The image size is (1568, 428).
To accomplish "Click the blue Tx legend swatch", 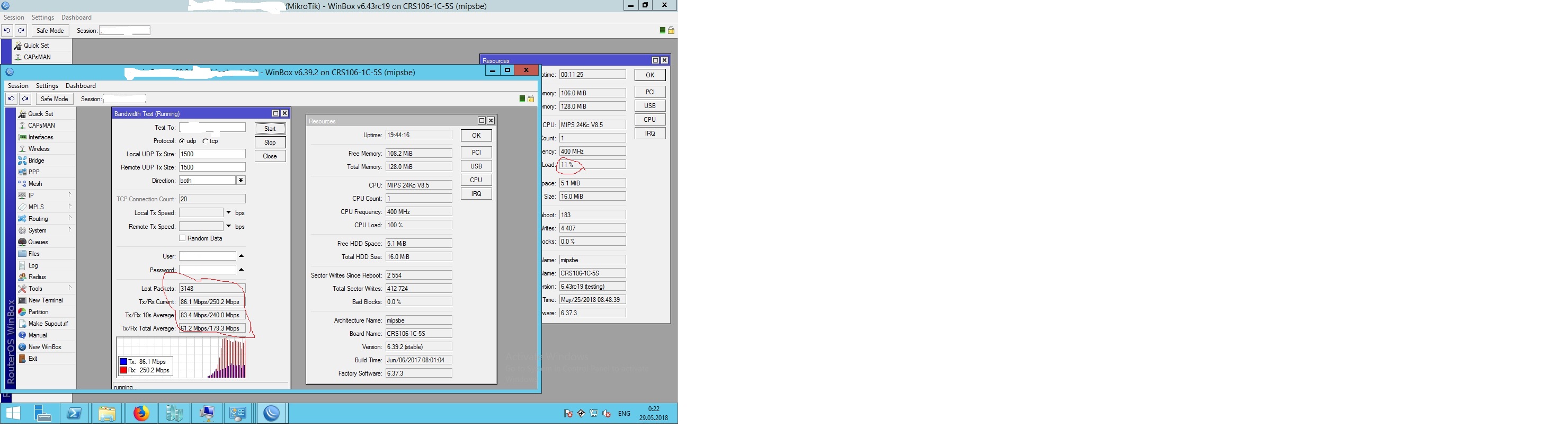I will (x=123, y=362).
